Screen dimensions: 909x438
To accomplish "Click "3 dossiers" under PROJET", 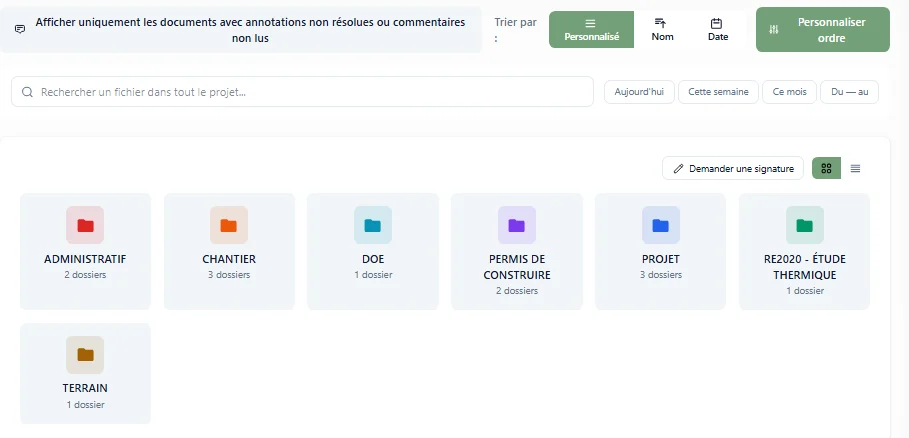I will pyautogui.click(x=660, y=275).
